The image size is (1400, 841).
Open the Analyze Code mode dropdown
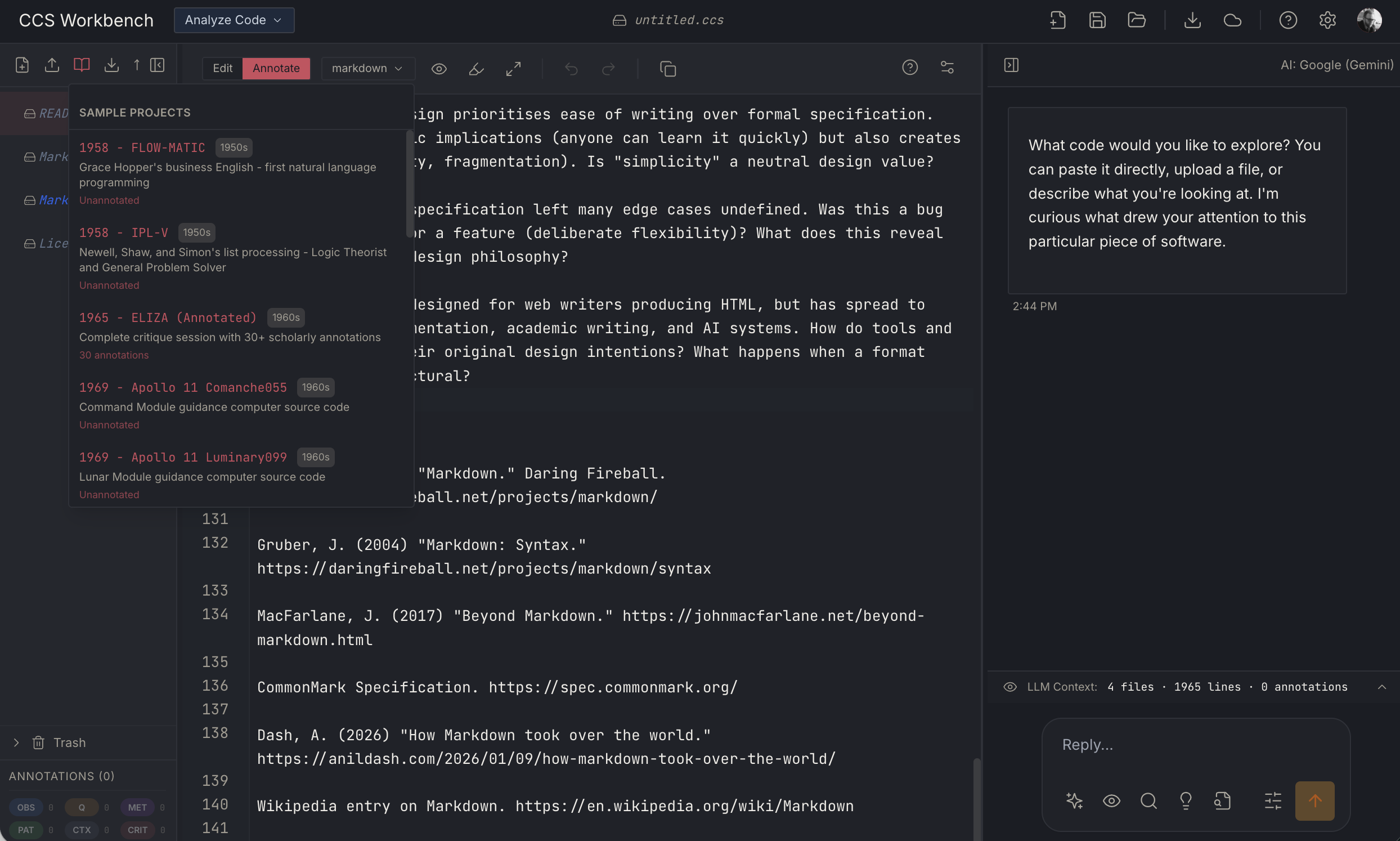(x=234, y=20)
